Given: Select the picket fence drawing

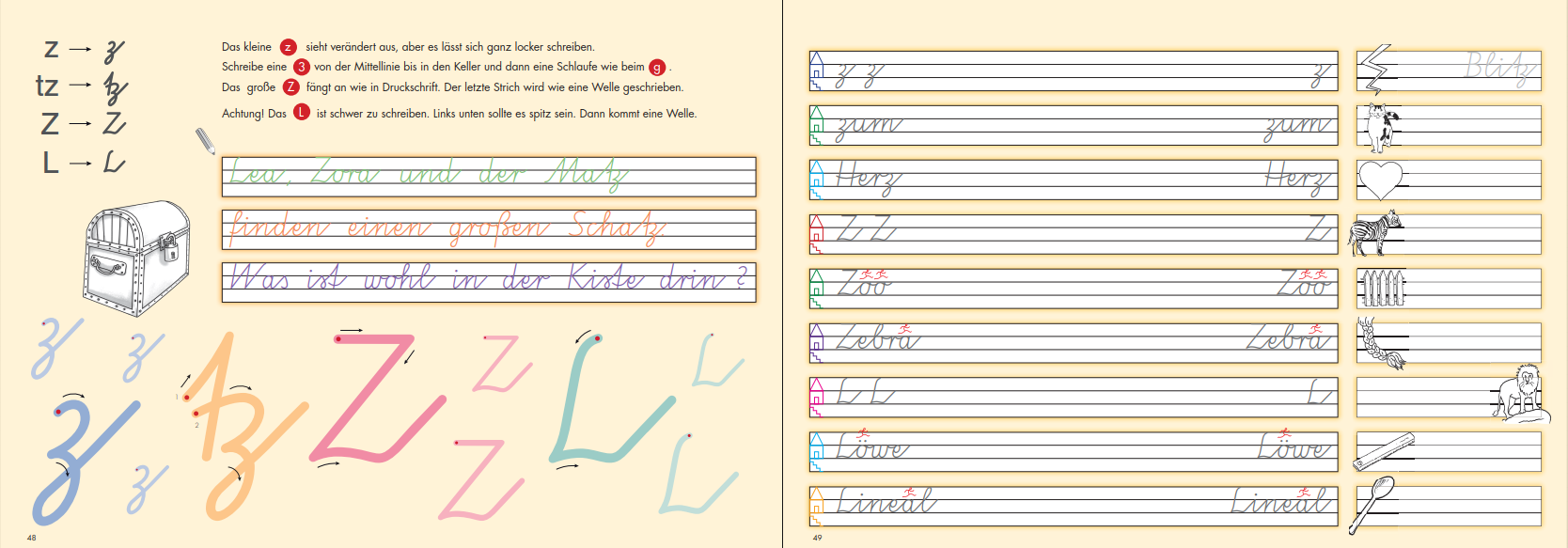Looking at the screenshot, I should point(1382,289).
